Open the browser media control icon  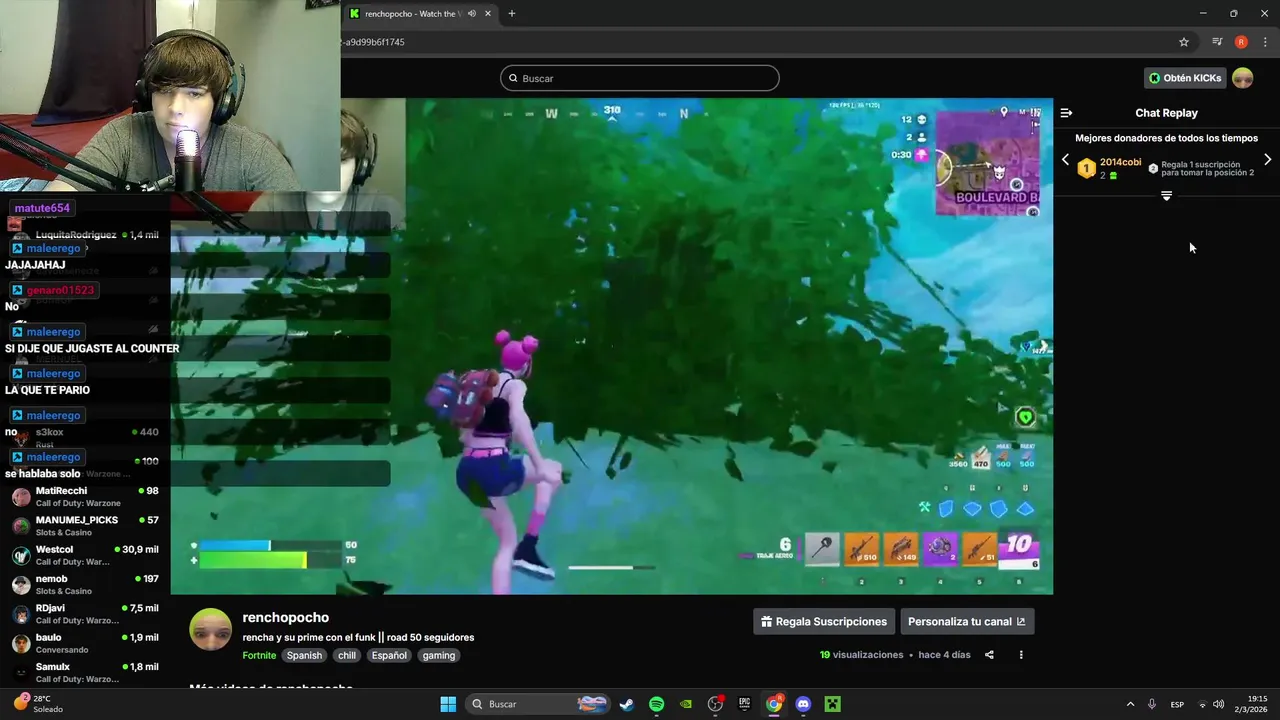pos(1217,42)
